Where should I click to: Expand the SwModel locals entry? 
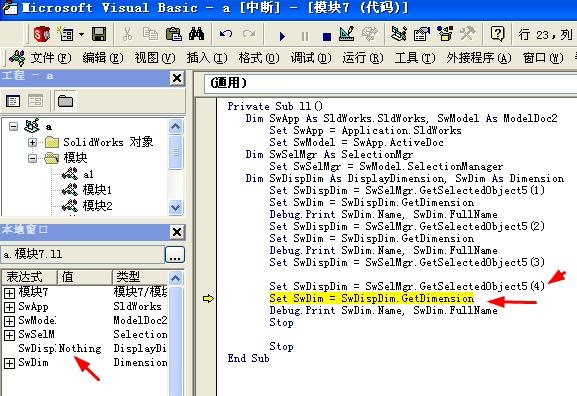click(x=9, y=321)
